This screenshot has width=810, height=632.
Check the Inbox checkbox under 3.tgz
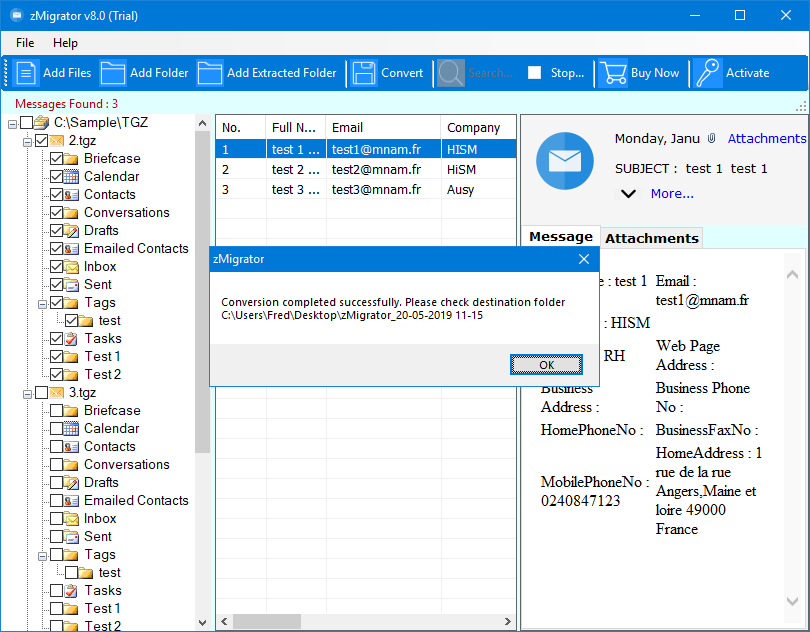[x=57, y=518]
